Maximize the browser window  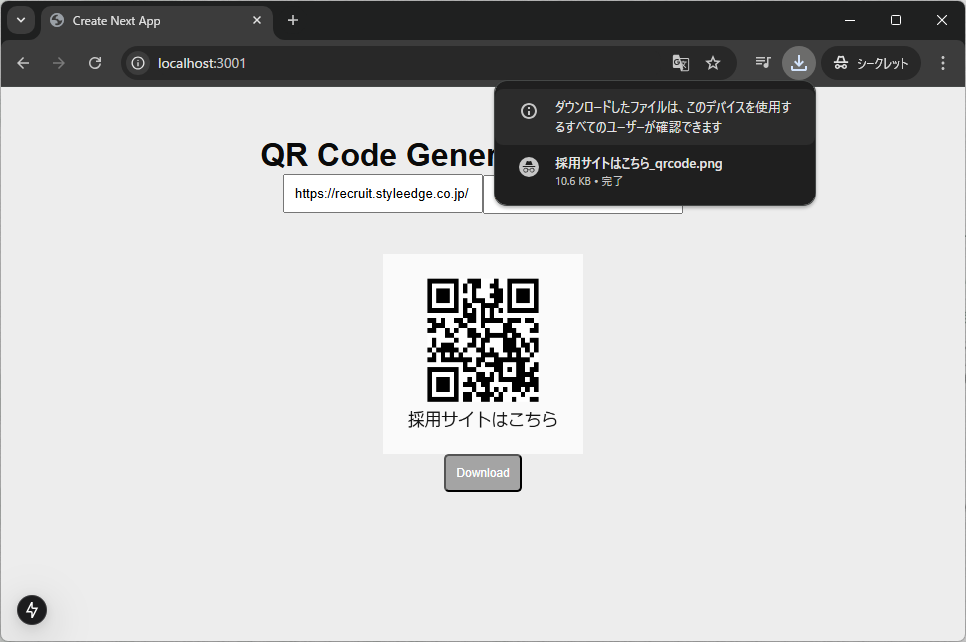pyautogui.click(x=896, y=20)
